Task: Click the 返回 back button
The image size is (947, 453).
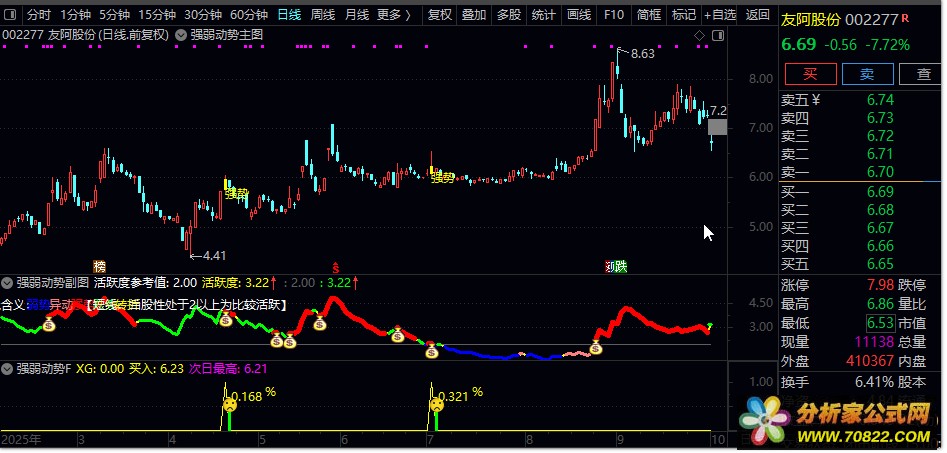Action: point(757,14)
